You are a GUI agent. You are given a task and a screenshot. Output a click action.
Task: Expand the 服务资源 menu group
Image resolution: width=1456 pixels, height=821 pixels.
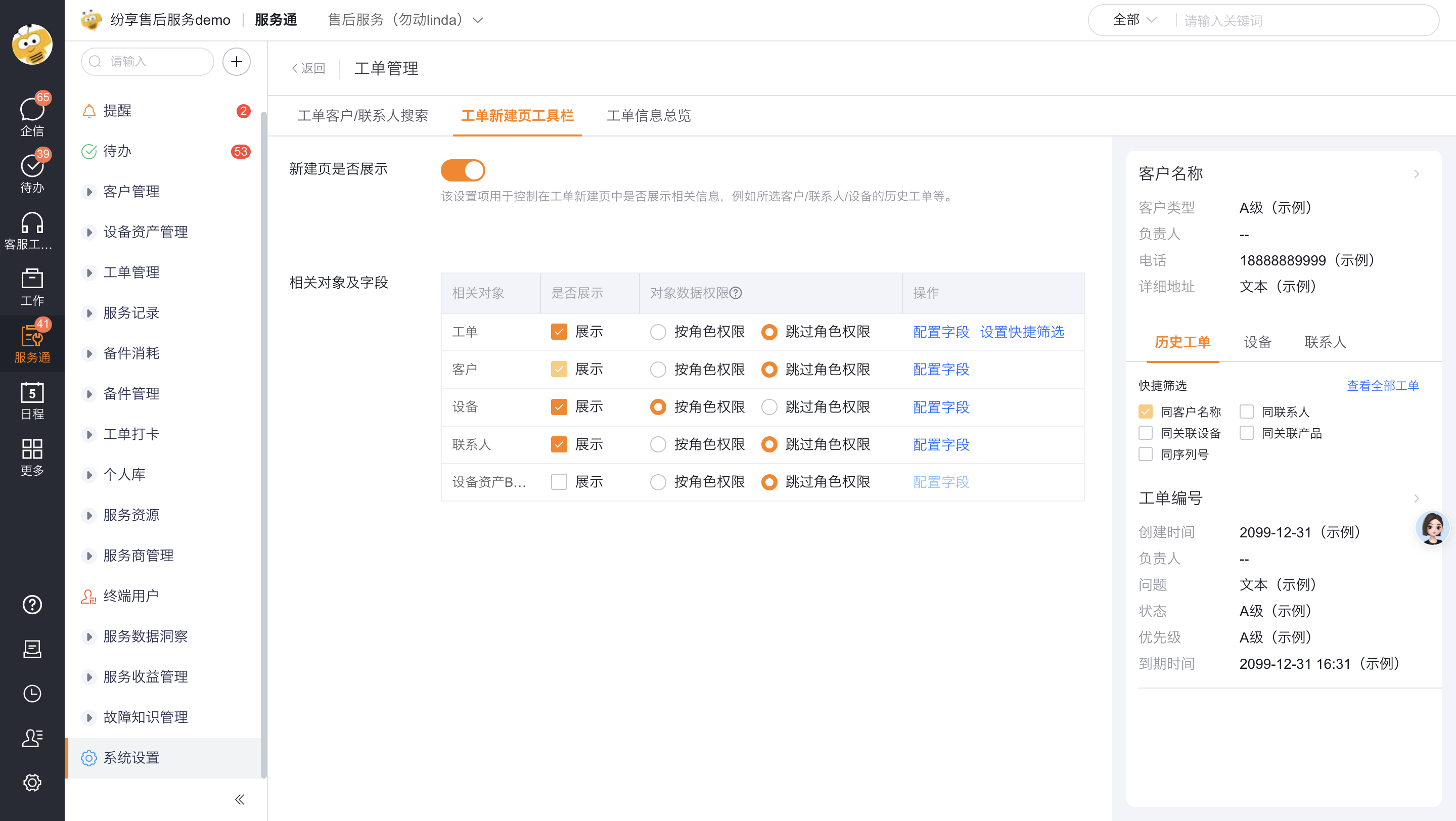[89, 515]
